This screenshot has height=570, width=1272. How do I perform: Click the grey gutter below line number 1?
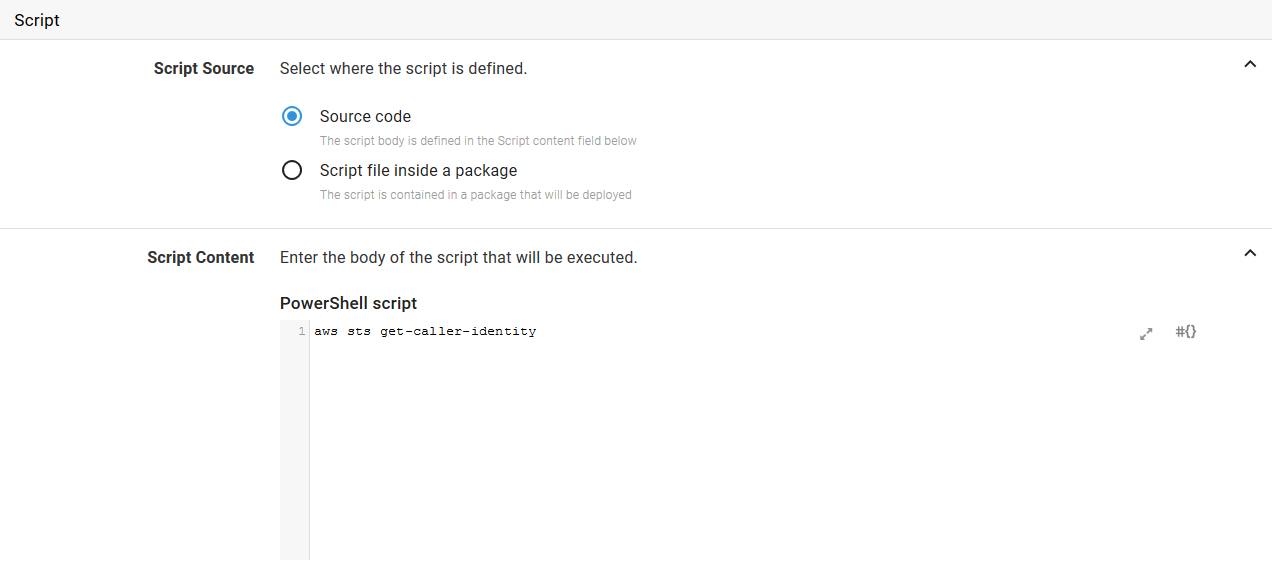[x=294, y=450]
